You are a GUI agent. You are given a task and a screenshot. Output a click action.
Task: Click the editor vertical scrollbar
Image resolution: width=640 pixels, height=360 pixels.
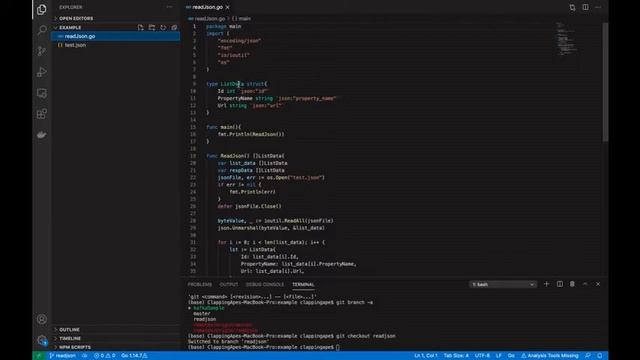tap(605, 82)
